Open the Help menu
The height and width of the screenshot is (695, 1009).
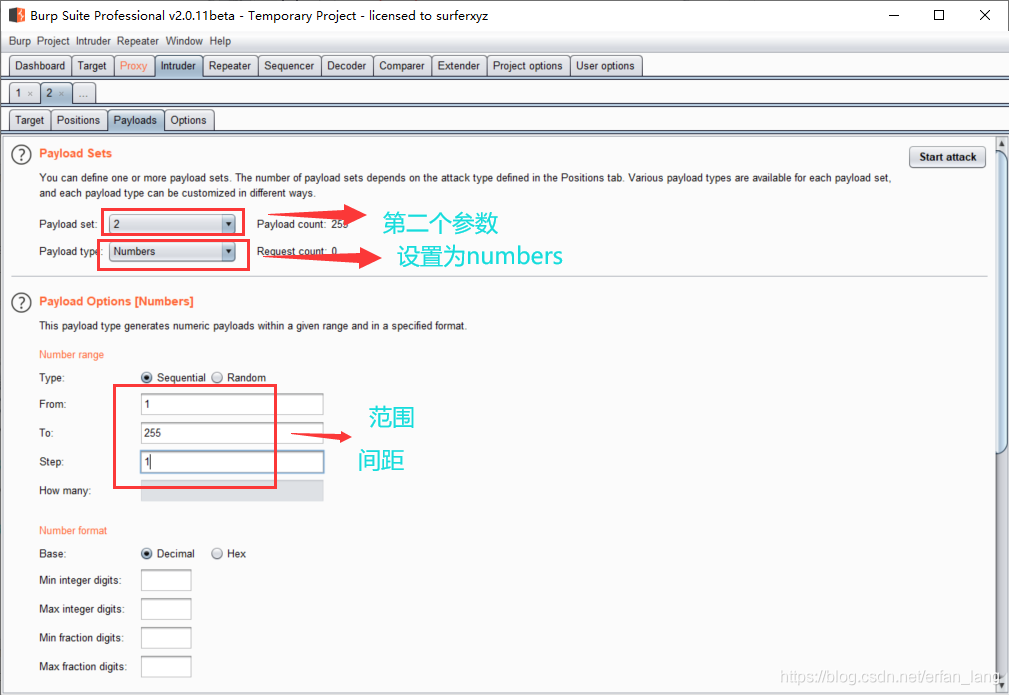pyautogui.click(x=220, y=41)
